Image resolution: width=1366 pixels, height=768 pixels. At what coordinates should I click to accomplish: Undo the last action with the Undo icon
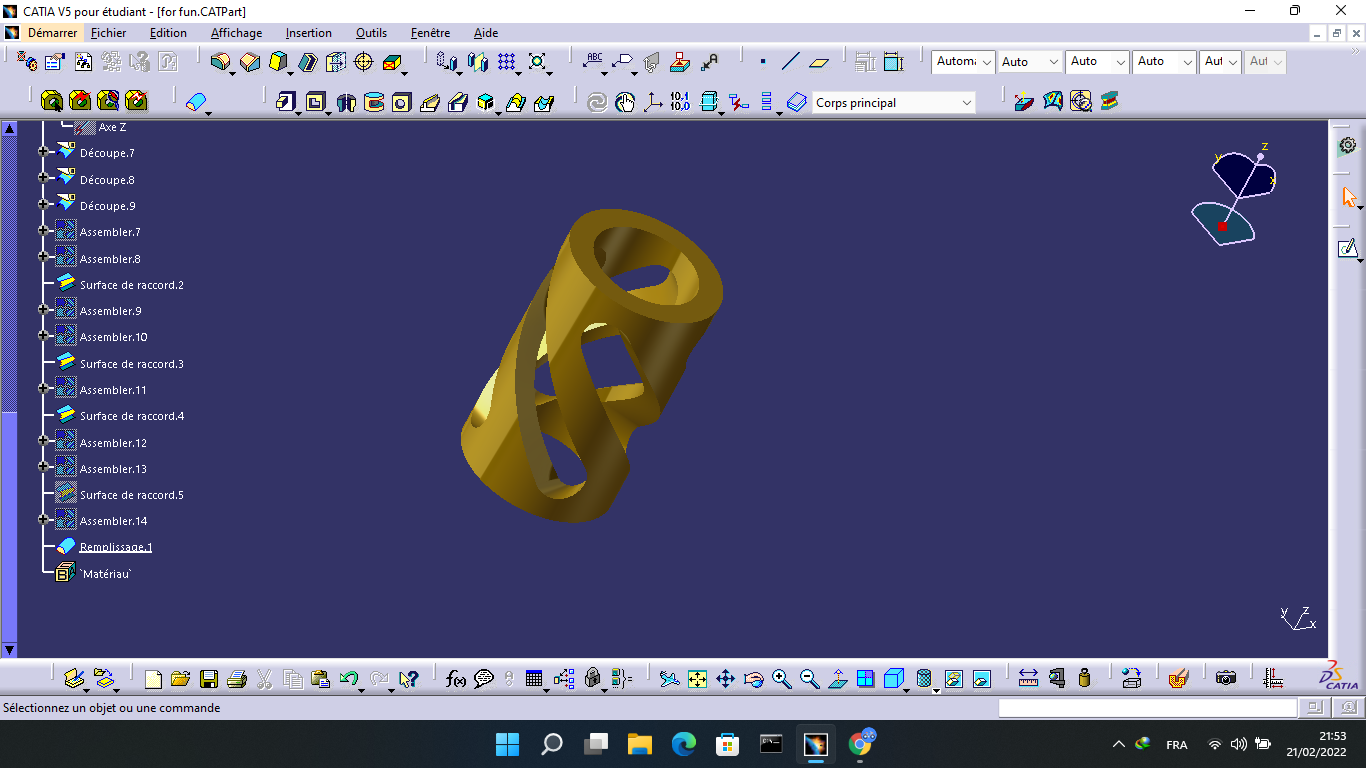[348, 679]
